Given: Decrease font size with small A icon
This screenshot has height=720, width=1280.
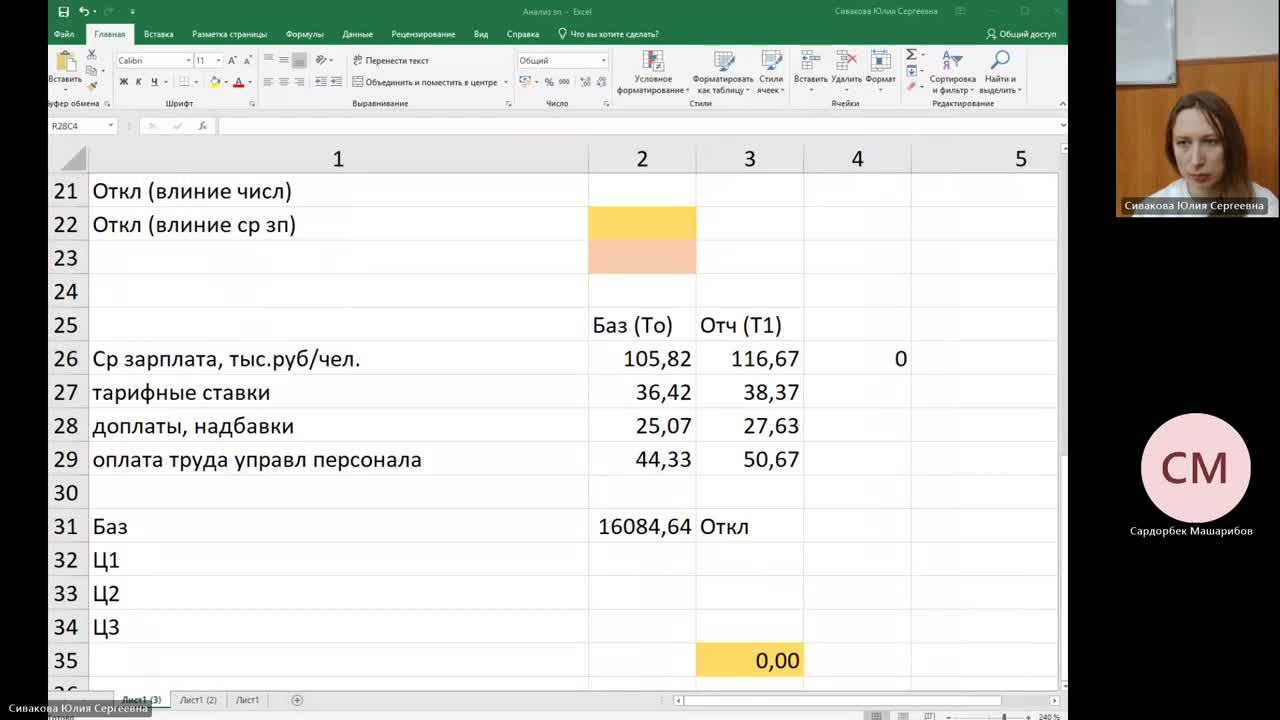Looking at the screenshot, I should [247, 60].
